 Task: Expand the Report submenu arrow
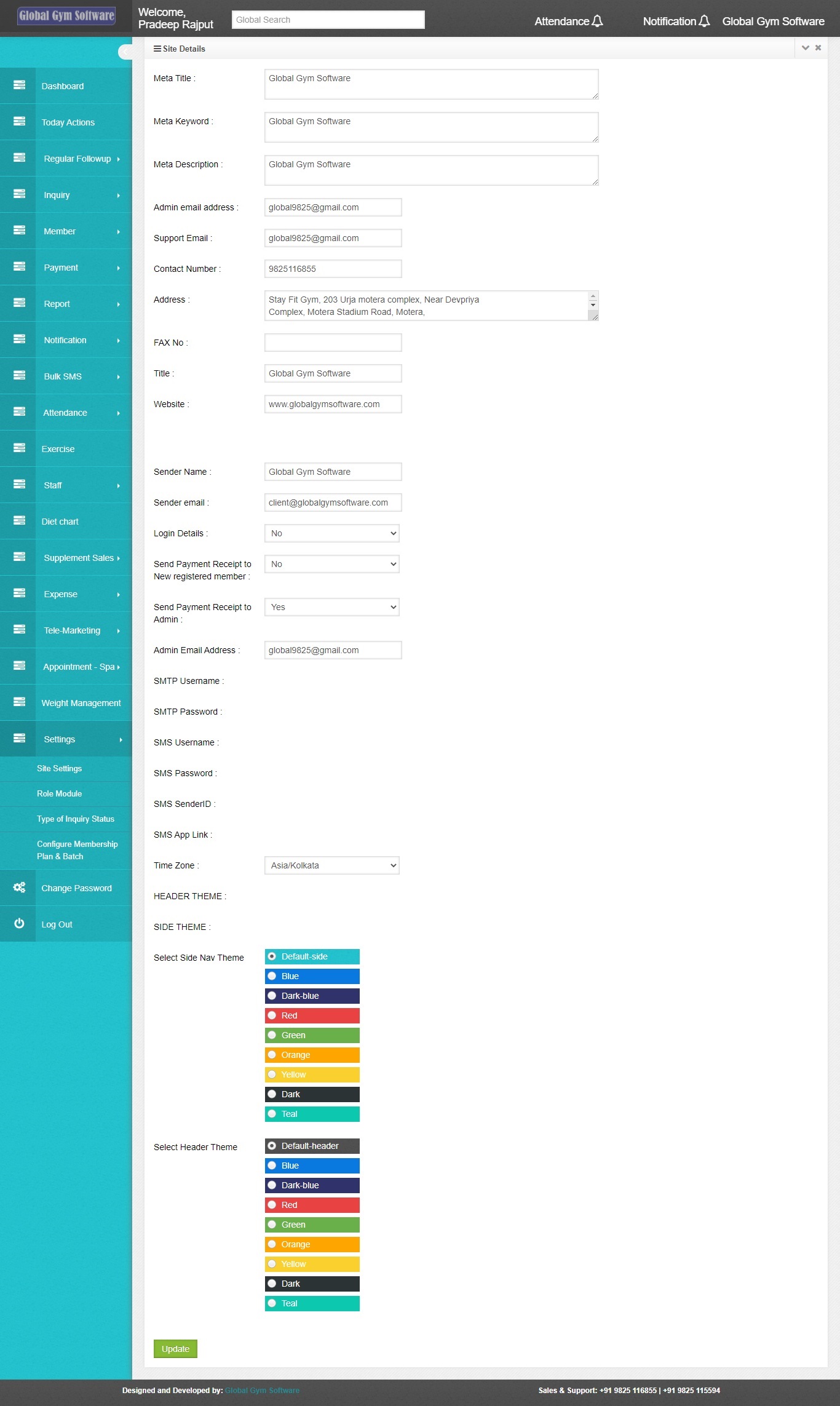tap(119, 304)
